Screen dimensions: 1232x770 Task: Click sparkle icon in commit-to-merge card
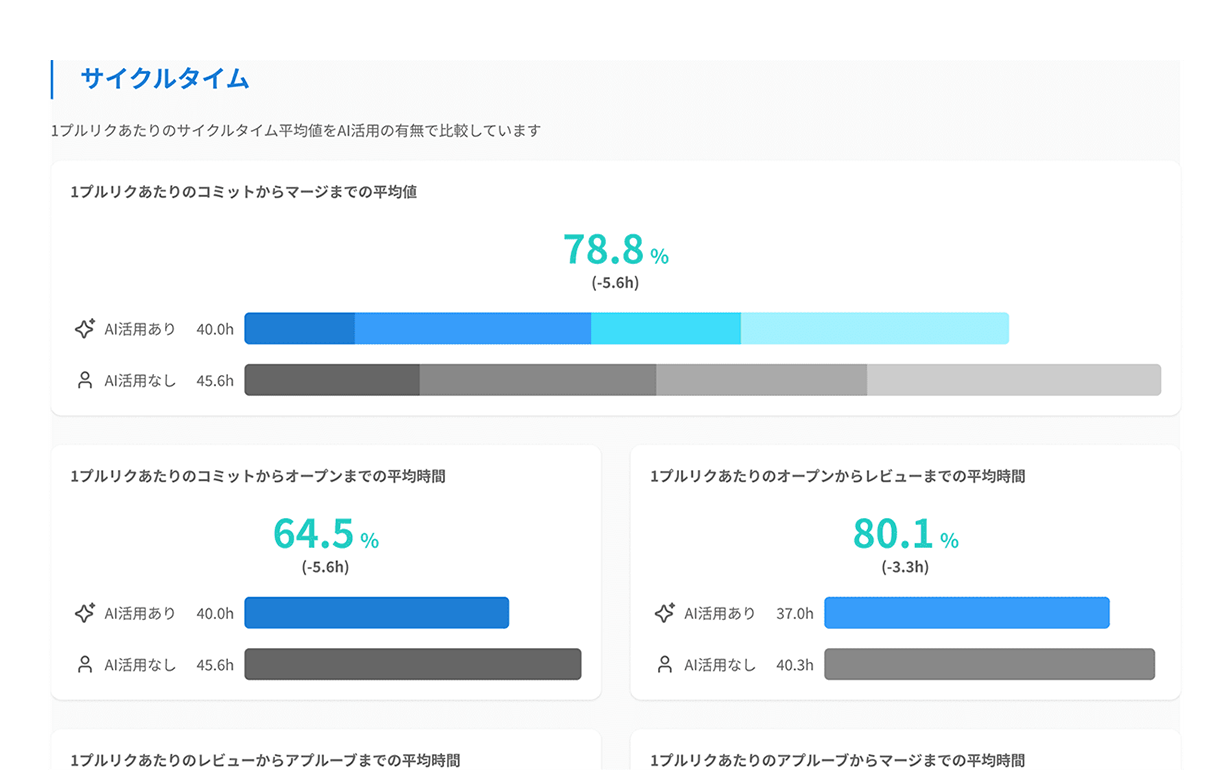coord(85,329)
